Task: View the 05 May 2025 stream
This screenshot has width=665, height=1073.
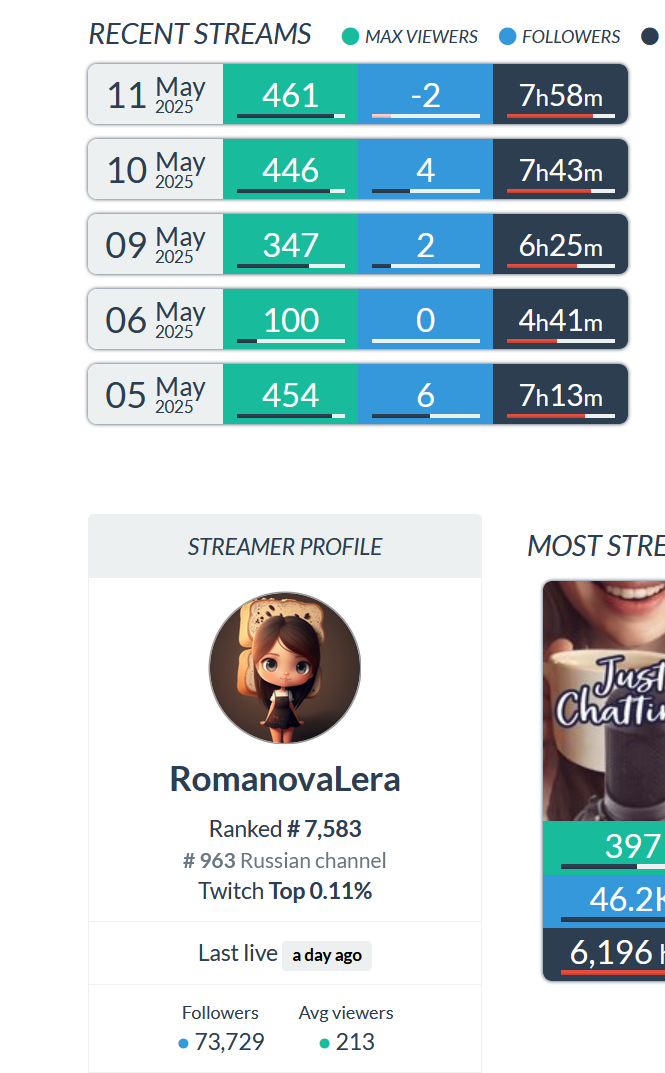Action: pos(357,394)
